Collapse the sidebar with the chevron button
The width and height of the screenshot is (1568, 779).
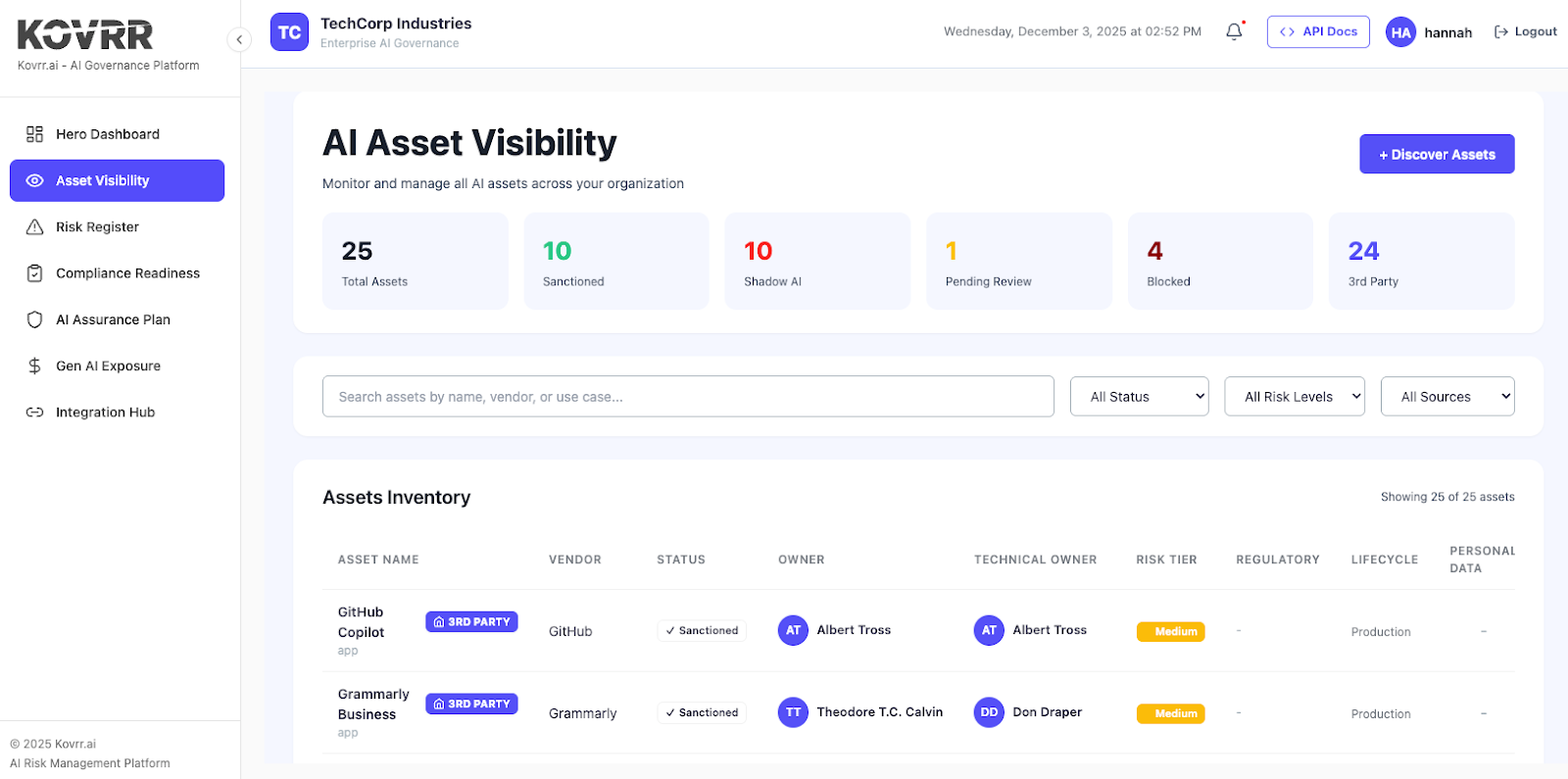tap(239, 39)
